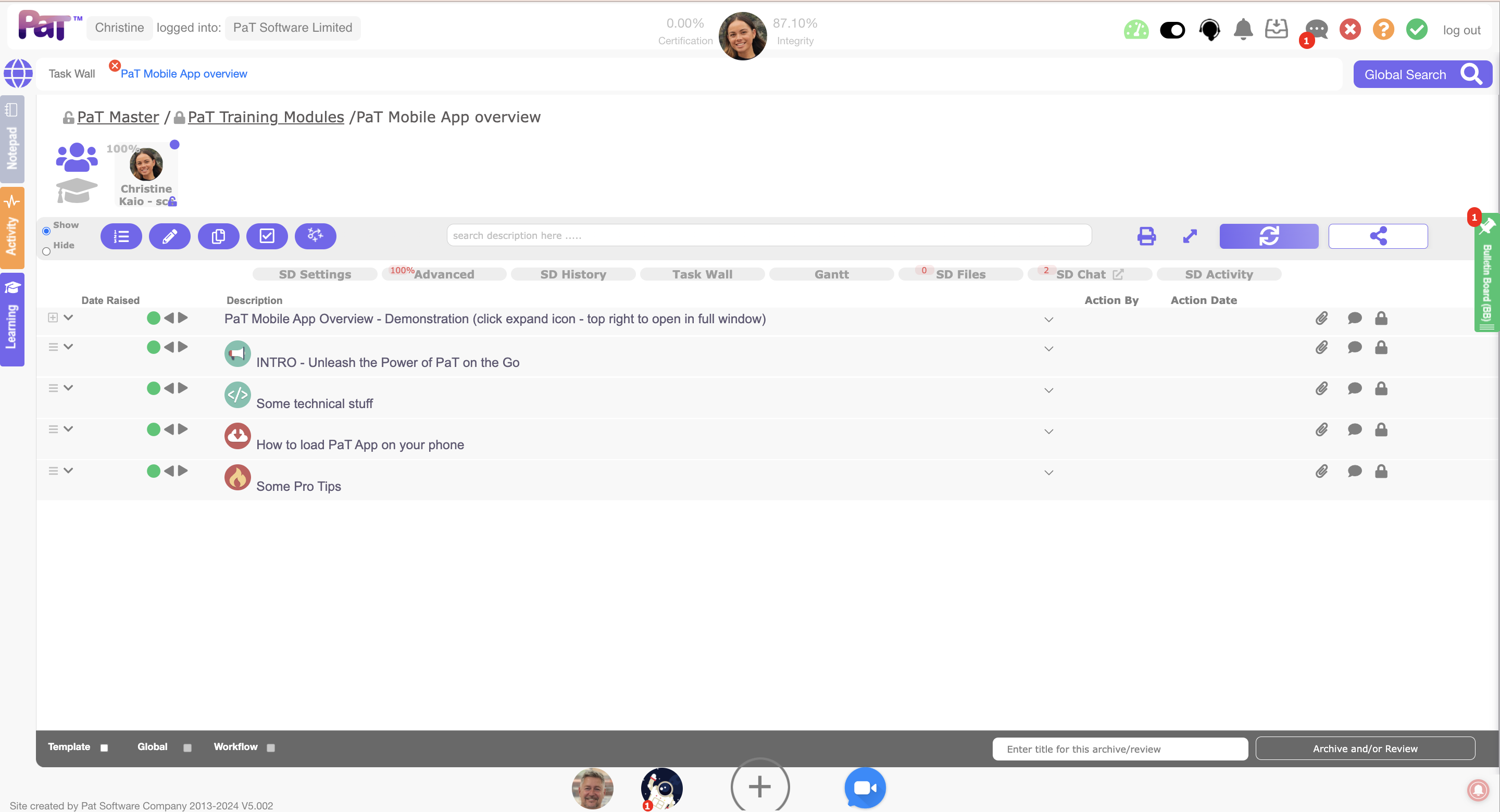
Task: Enable the Template checkbox
Action: pyautogui.click(x=104, y=747)
